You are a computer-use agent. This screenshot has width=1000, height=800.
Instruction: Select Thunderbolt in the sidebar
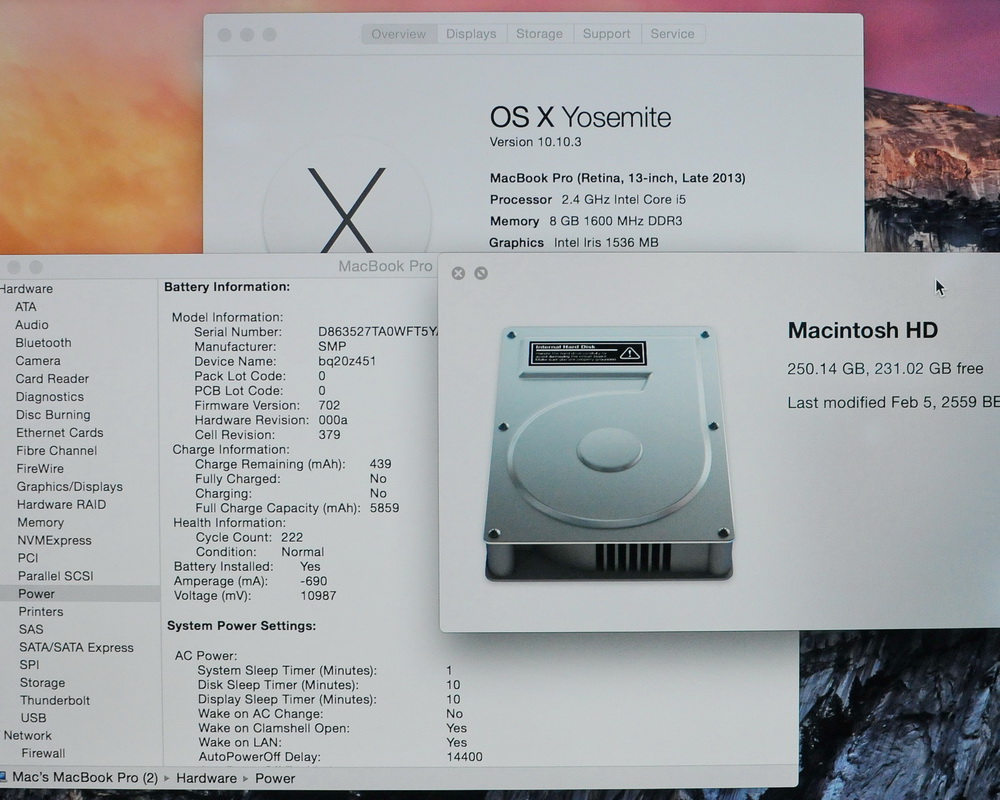[55, 700]
